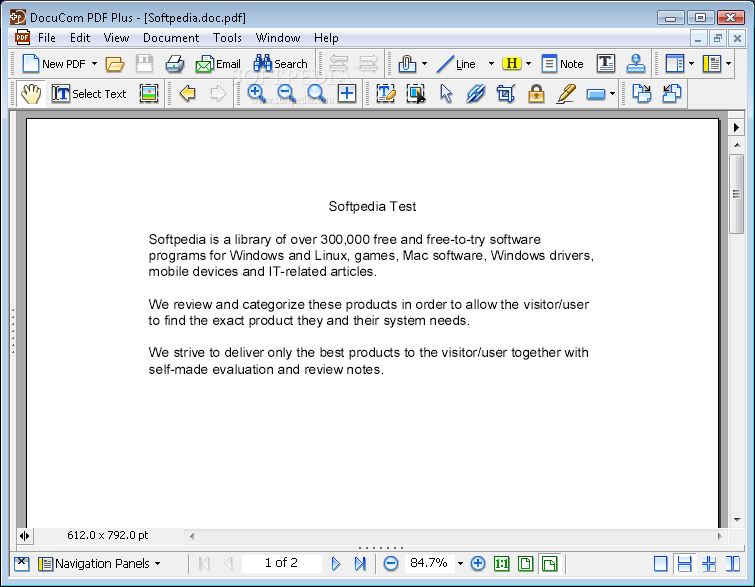
Task: Open the Document menu
Action: click(171, 38)
